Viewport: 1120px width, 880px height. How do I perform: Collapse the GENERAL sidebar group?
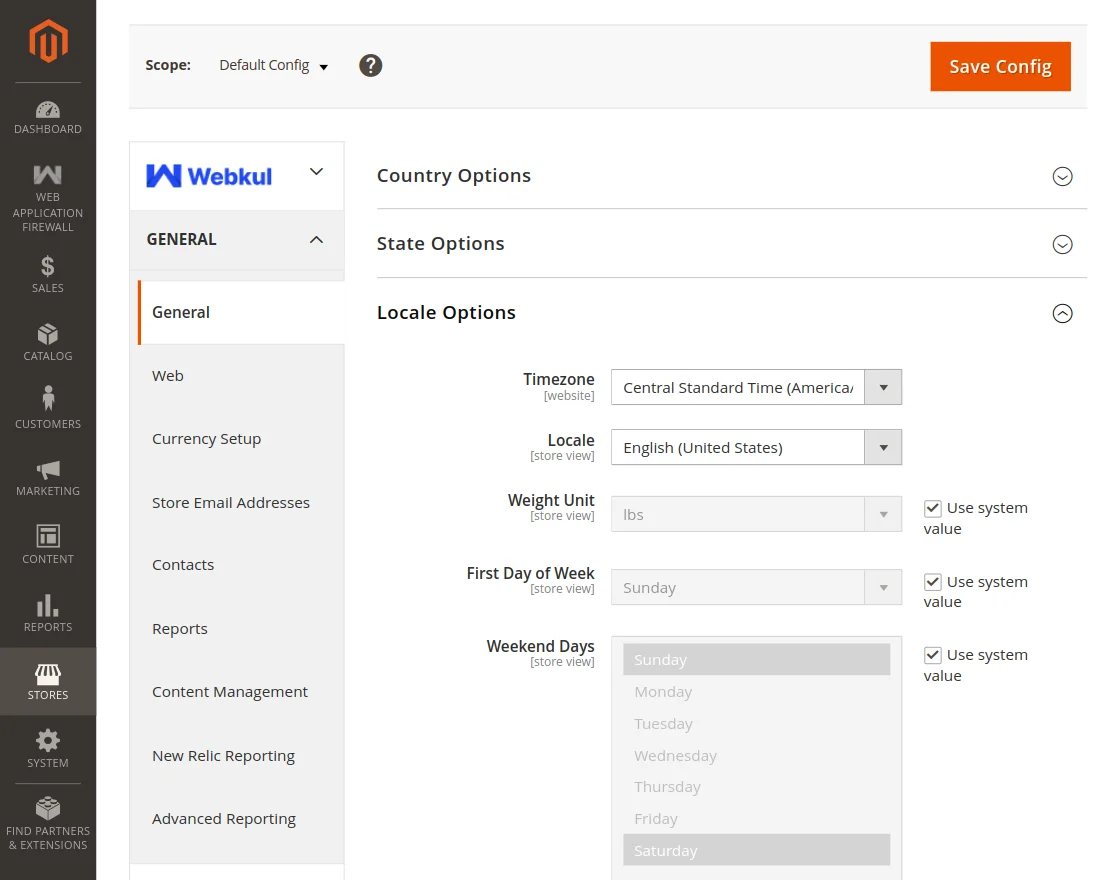(x=316, y=240)
